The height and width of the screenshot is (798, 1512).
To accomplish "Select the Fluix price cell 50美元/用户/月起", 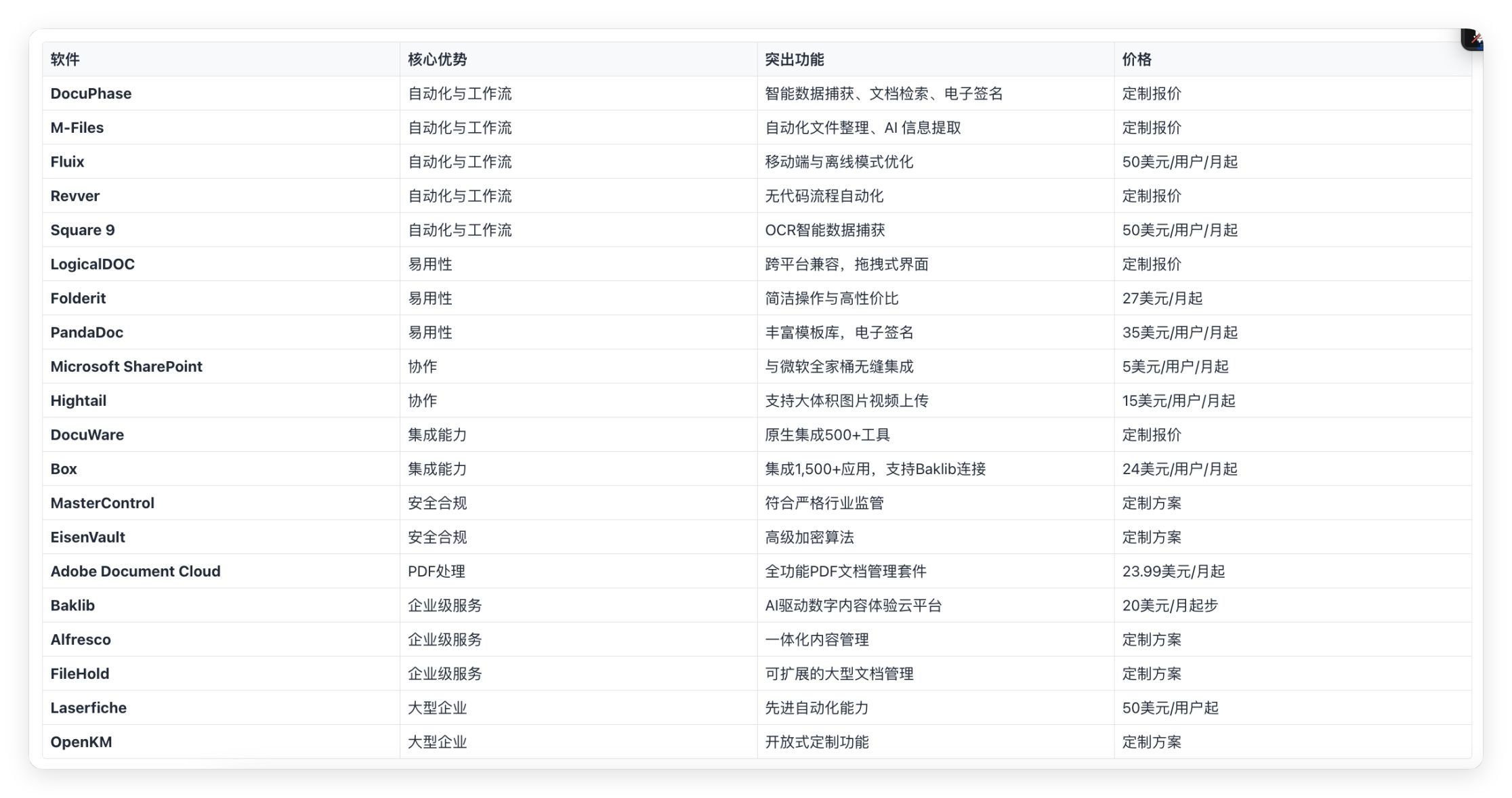I will (1179, 162).
